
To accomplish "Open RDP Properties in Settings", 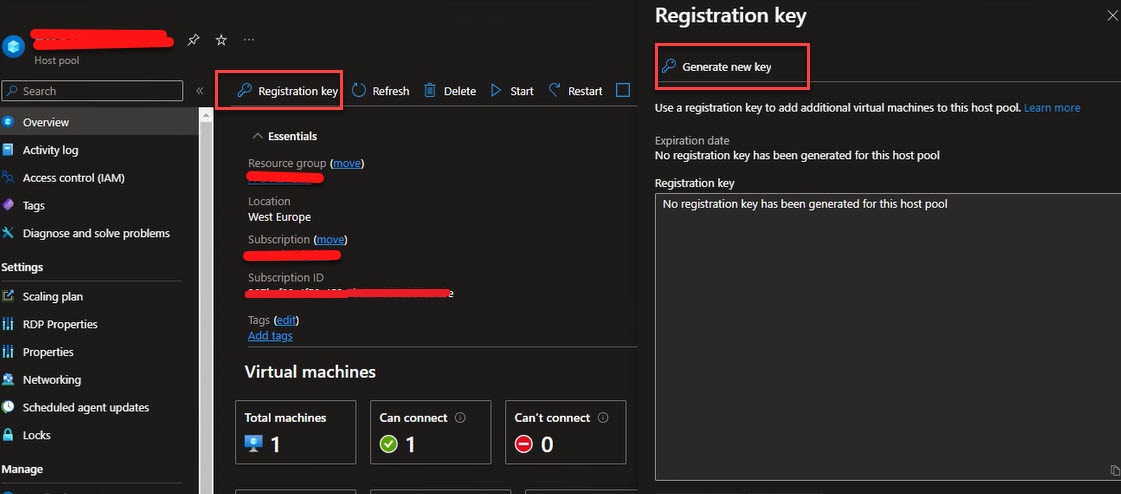I will coord(60,324).
